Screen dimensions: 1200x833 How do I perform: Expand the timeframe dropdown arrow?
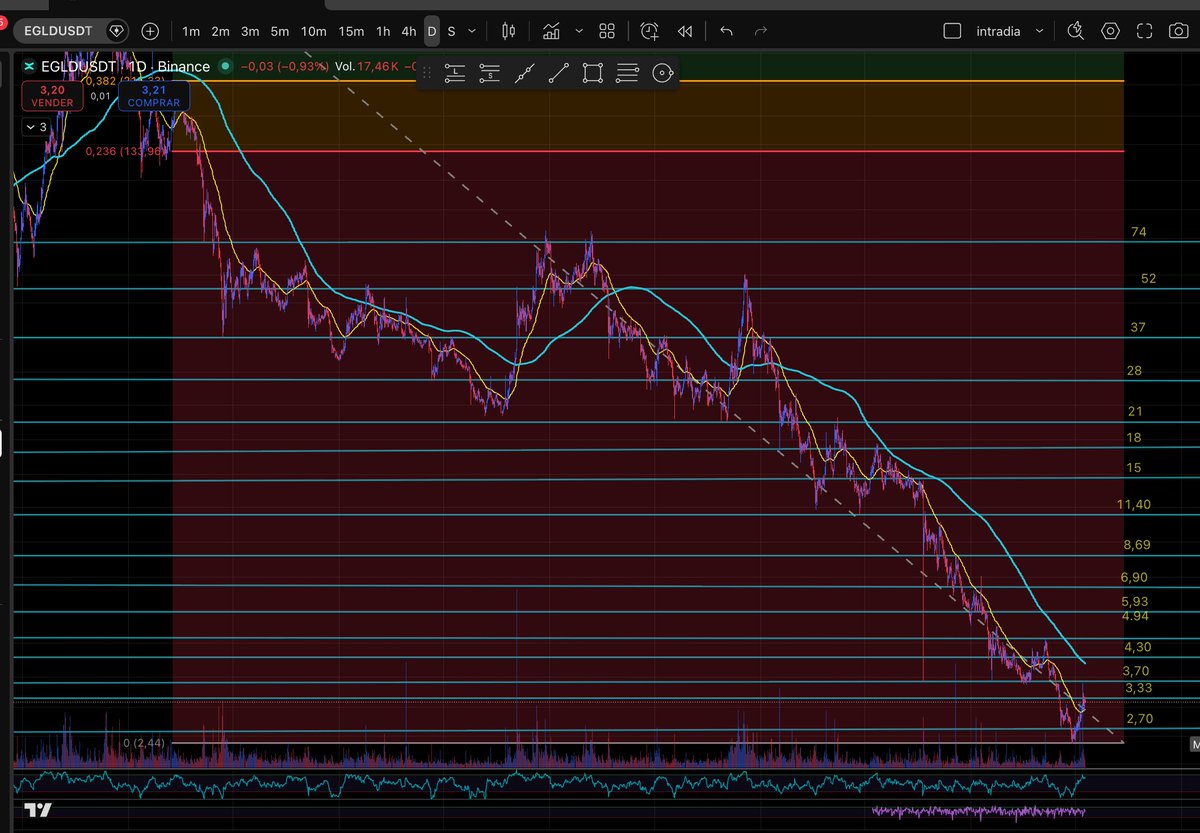point(473,31)
